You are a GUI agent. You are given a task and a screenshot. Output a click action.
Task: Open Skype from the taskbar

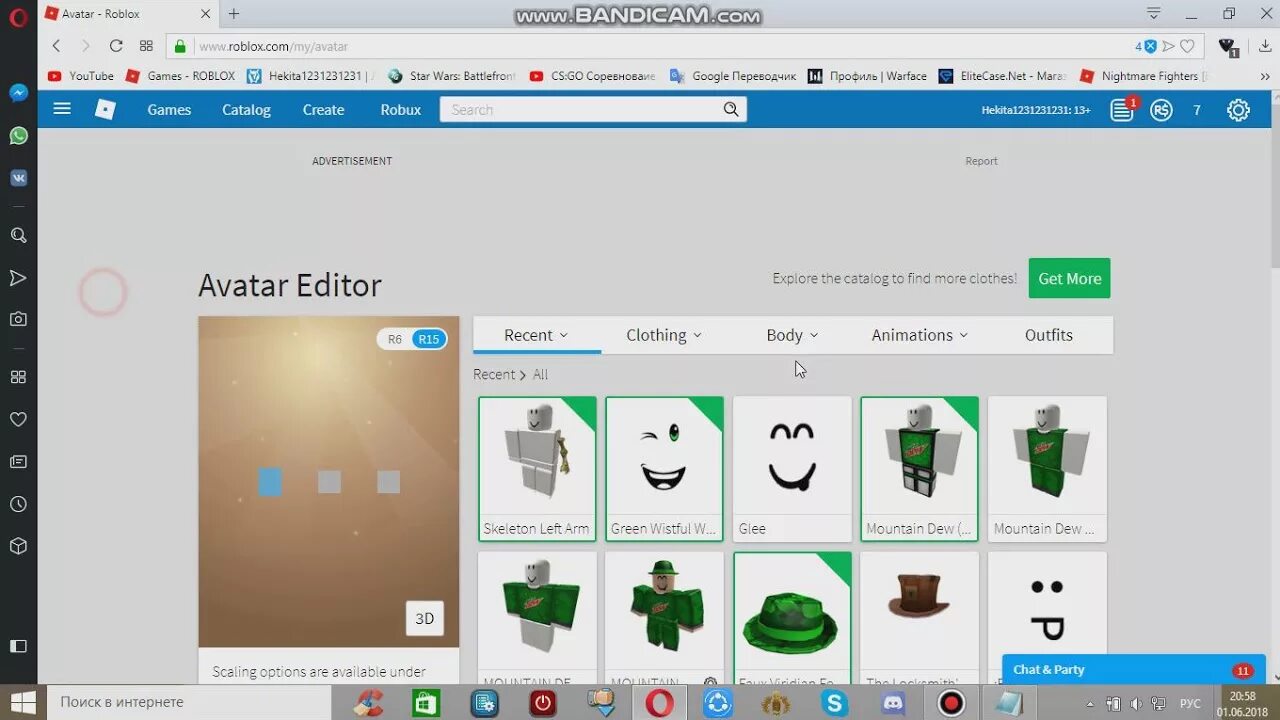[835, 702]
